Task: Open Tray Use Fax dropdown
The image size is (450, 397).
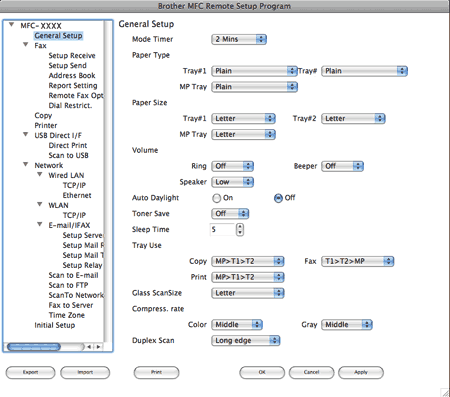Action: [358, 261]
